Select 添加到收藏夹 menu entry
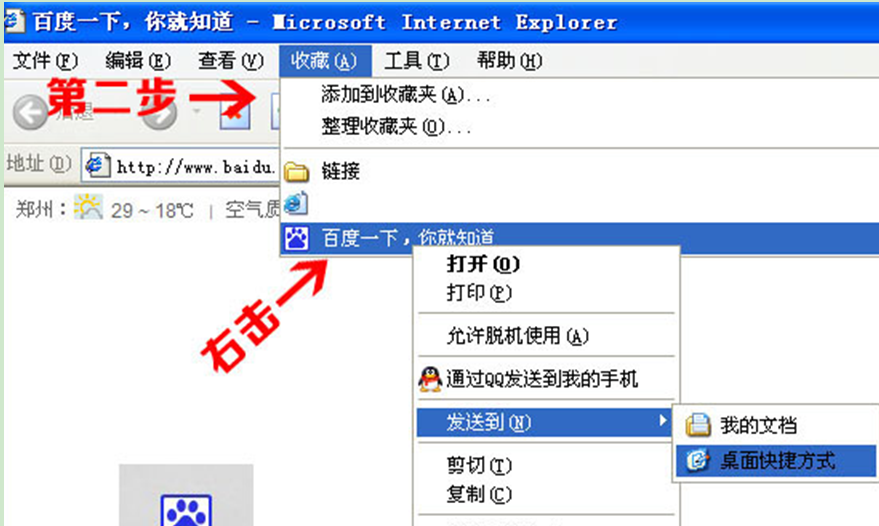 pyautogui.click(x=406, y=94)
